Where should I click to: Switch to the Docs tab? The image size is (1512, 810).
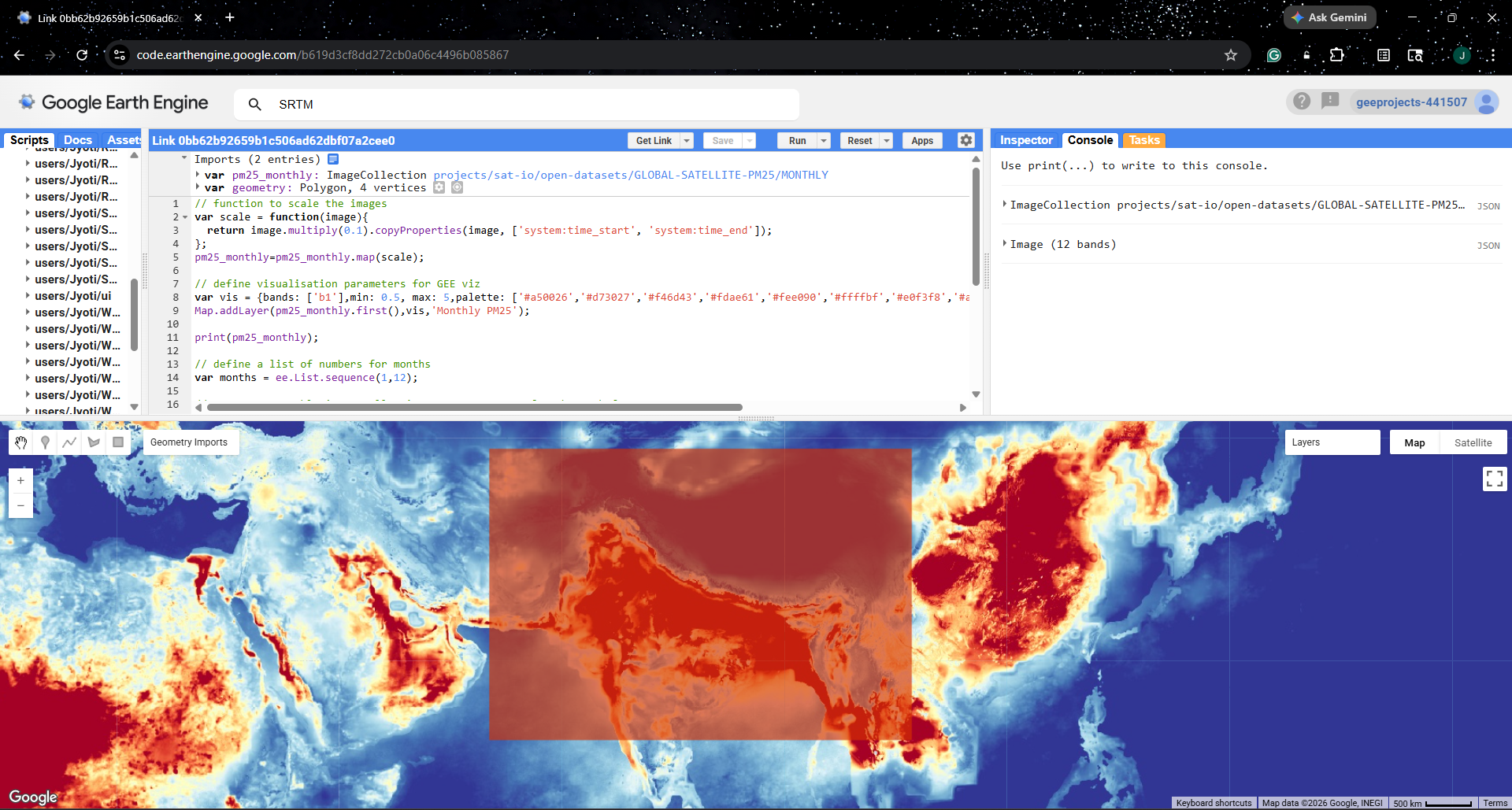(x=77, y=140)
